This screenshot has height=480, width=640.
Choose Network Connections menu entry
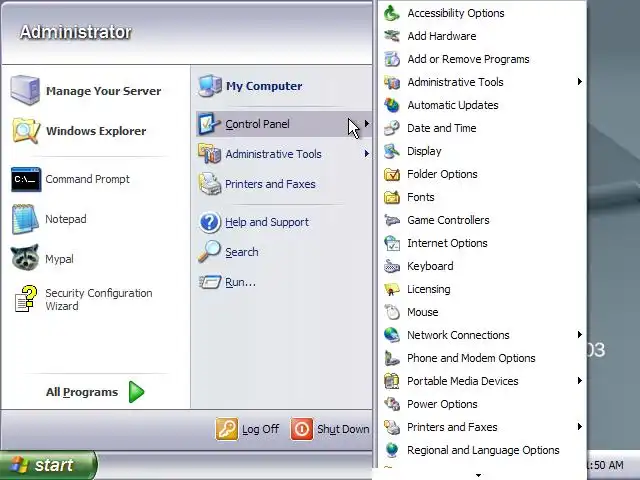tap(482, 335)
